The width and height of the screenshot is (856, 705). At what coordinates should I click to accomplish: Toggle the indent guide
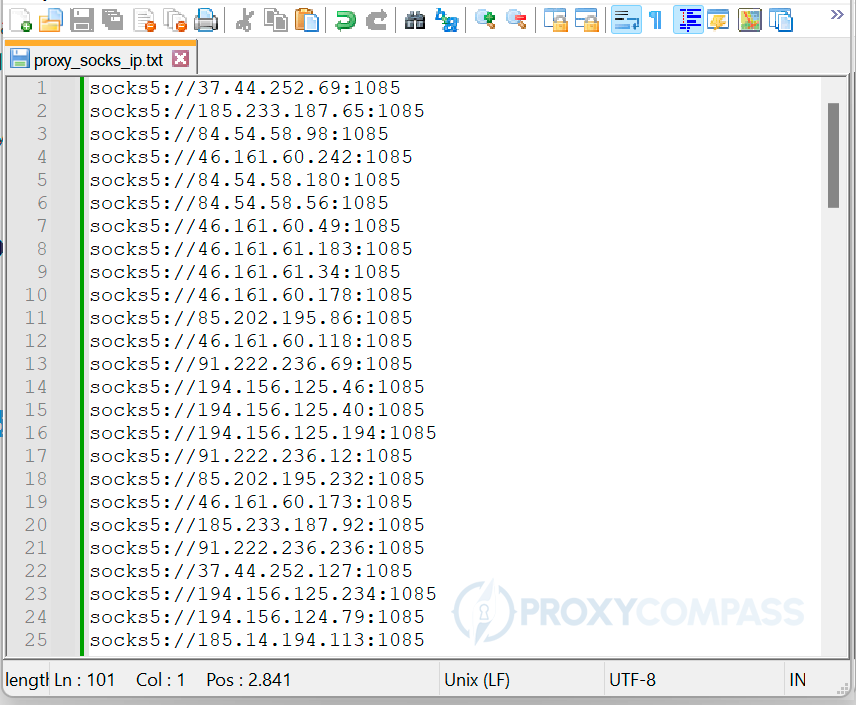point(688,20)
